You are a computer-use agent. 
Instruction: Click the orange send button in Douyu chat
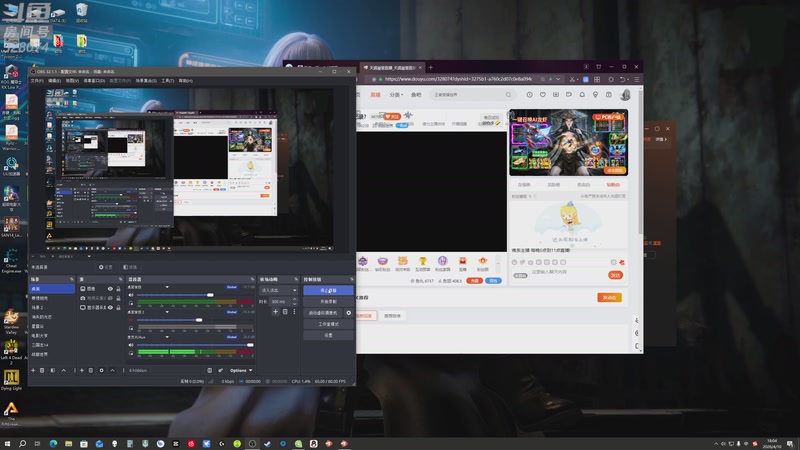[x=615, y=275]
